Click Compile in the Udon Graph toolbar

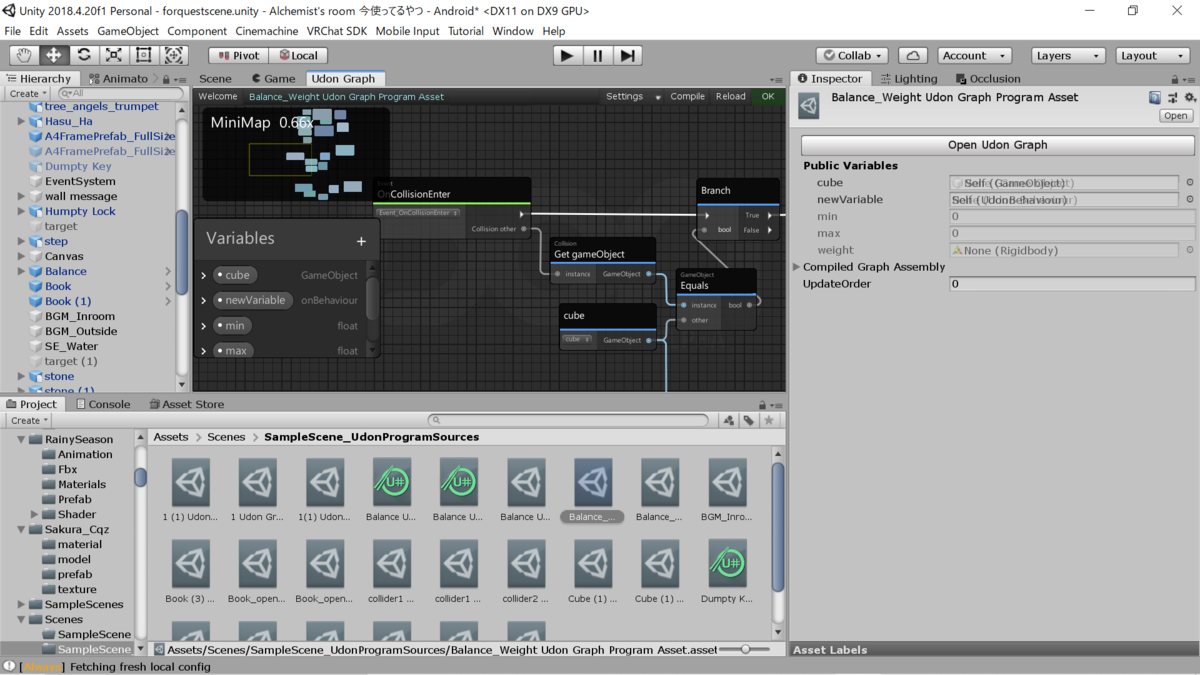click(687, 97)
